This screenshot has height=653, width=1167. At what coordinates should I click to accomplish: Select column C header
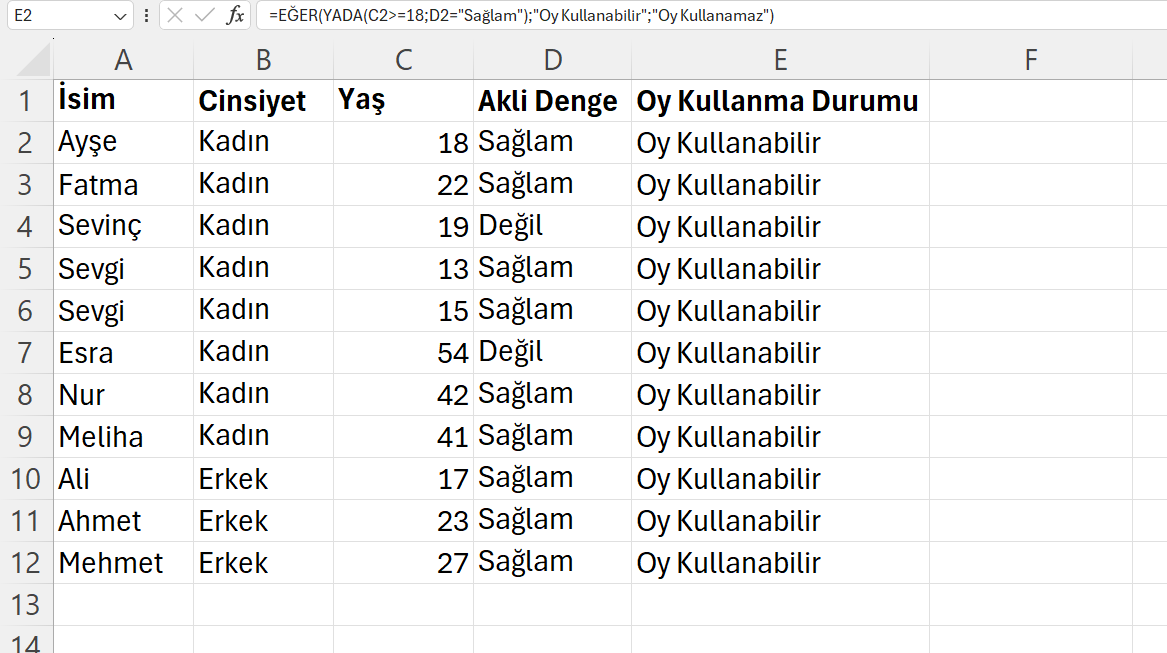[x=403, y=60]
